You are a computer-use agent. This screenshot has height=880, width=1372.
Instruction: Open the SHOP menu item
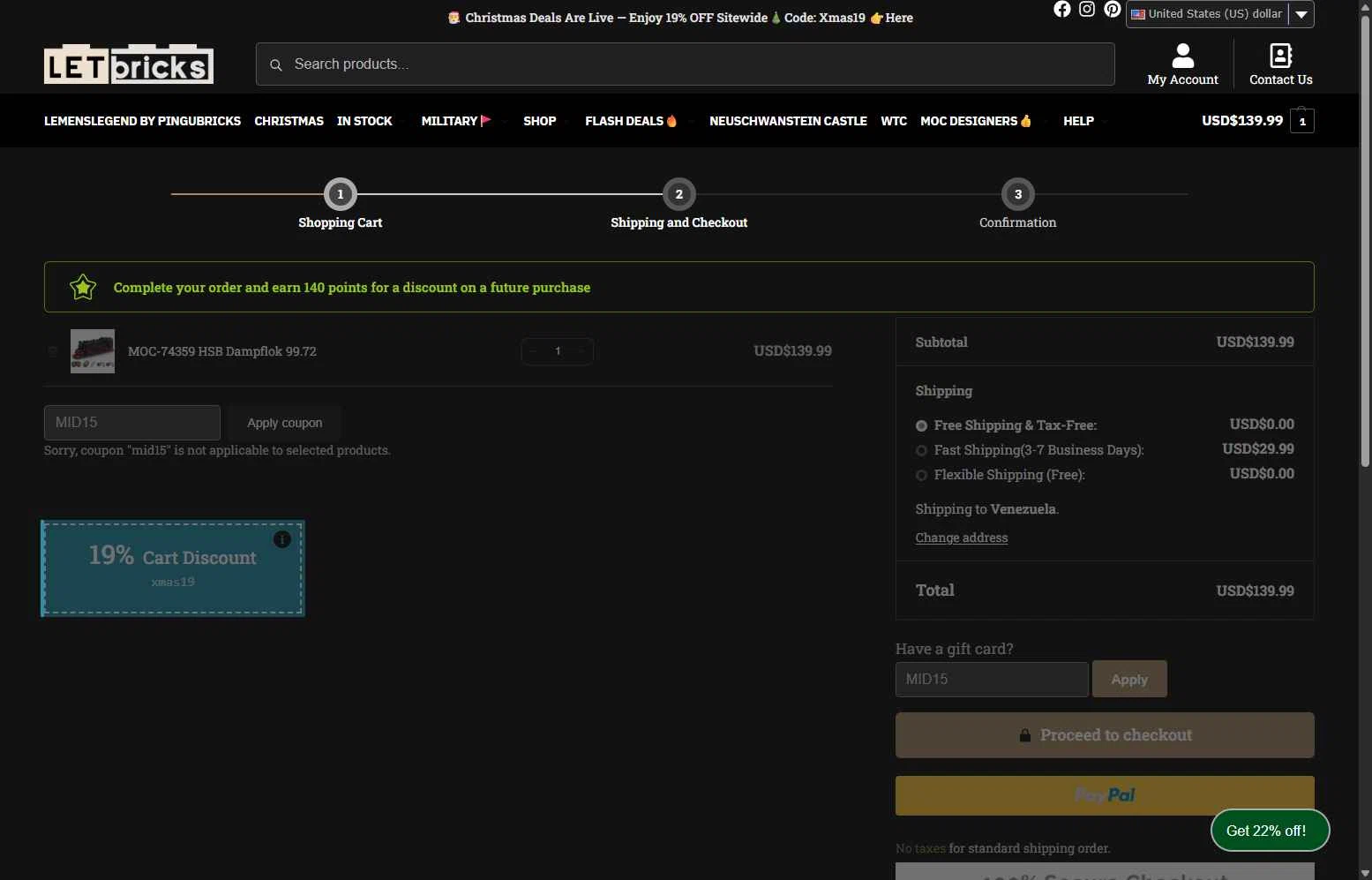[x=540, y=121]
